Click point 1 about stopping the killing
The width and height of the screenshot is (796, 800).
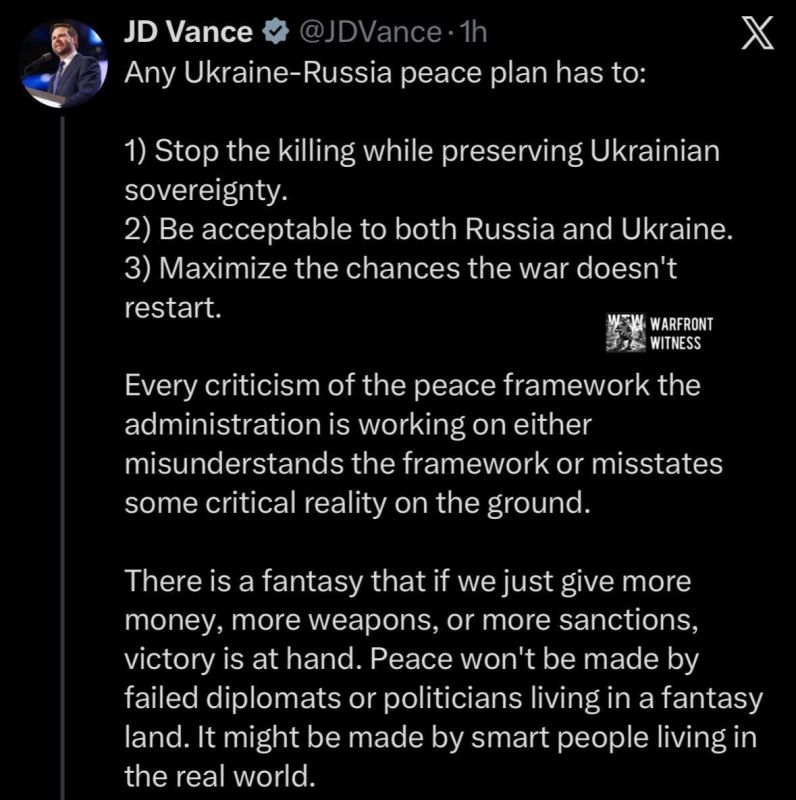[x=423, y=150]
